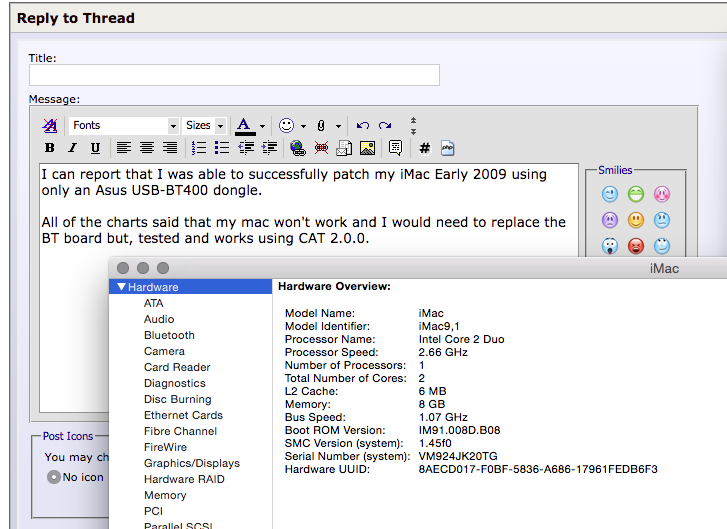The height and width of the screenshot is (529, 727).
Task: Insert the orange smiling smiley
Action: pos(636,220)
